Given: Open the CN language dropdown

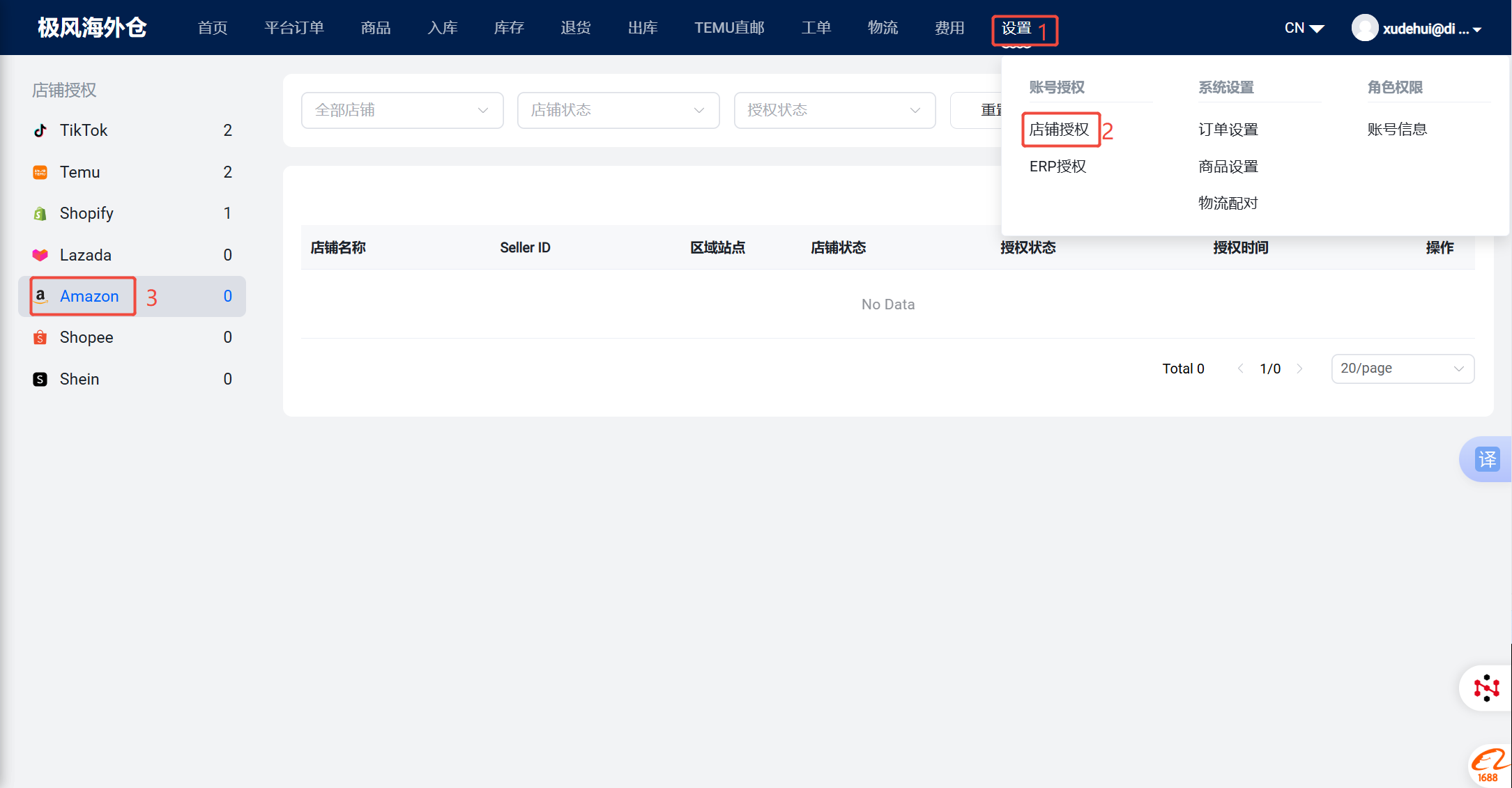Looking at the screenshot, I should click(1304, 28).
